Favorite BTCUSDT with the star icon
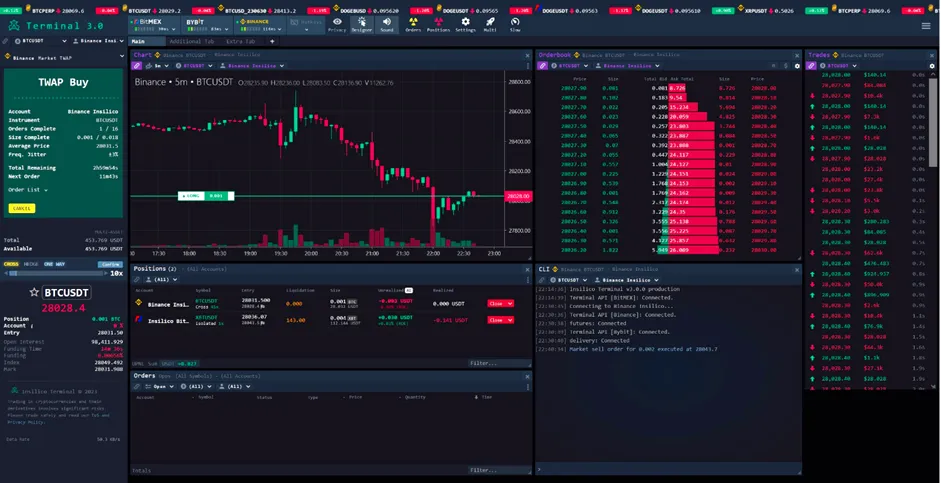 [34, 292]
